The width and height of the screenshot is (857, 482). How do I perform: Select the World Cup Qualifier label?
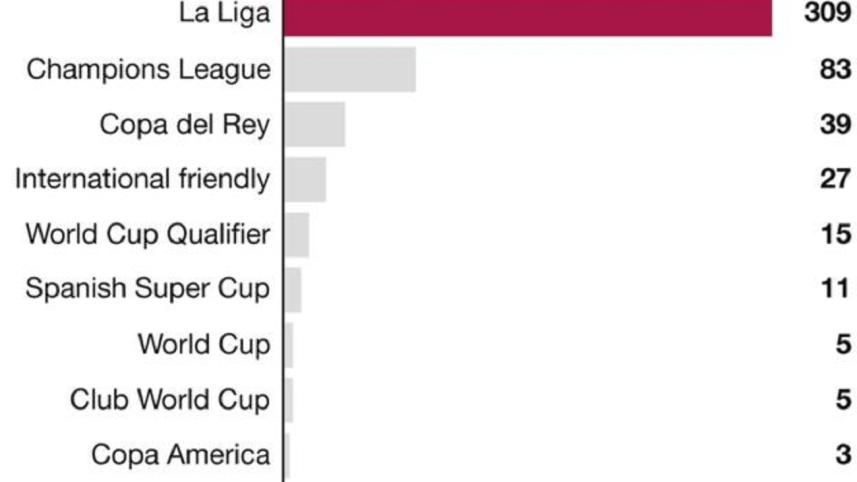click(x=148, y=235)
